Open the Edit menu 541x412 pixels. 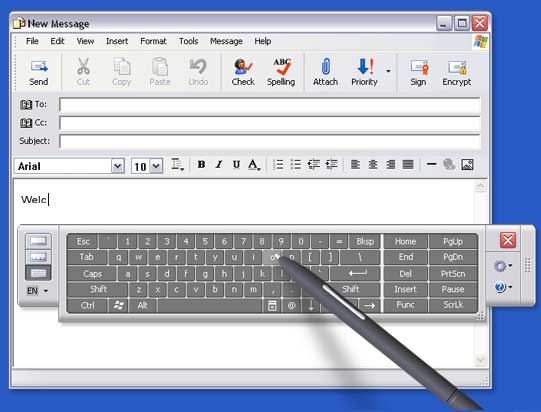click(x=57, y=41)
